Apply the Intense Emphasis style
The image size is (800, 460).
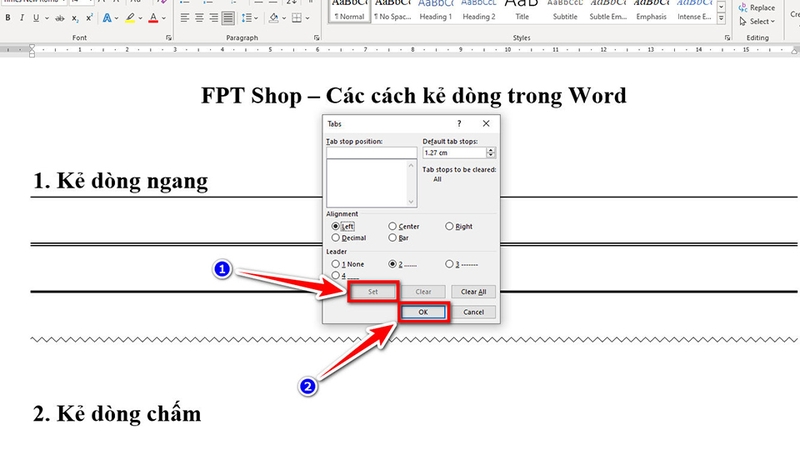[694, 11]
